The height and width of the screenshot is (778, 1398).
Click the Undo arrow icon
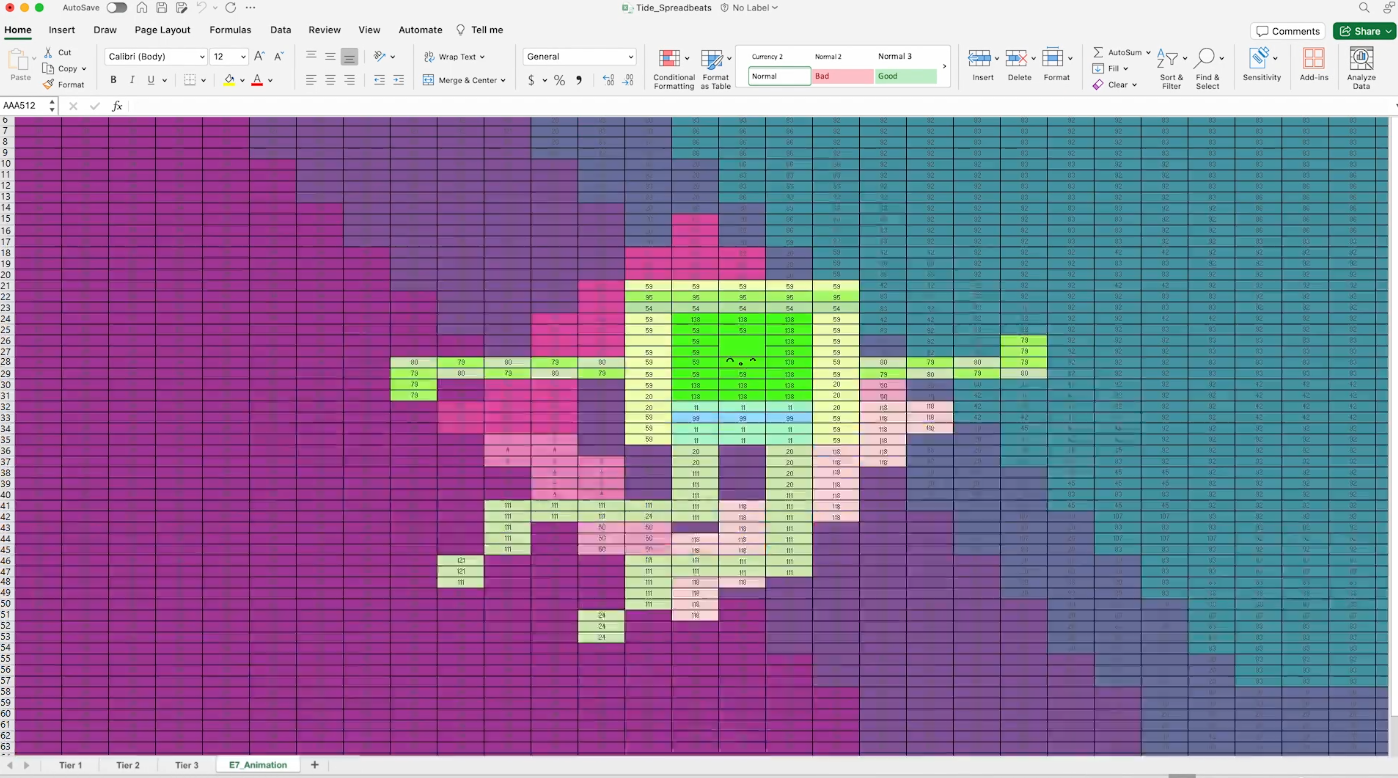coord(201,7)
